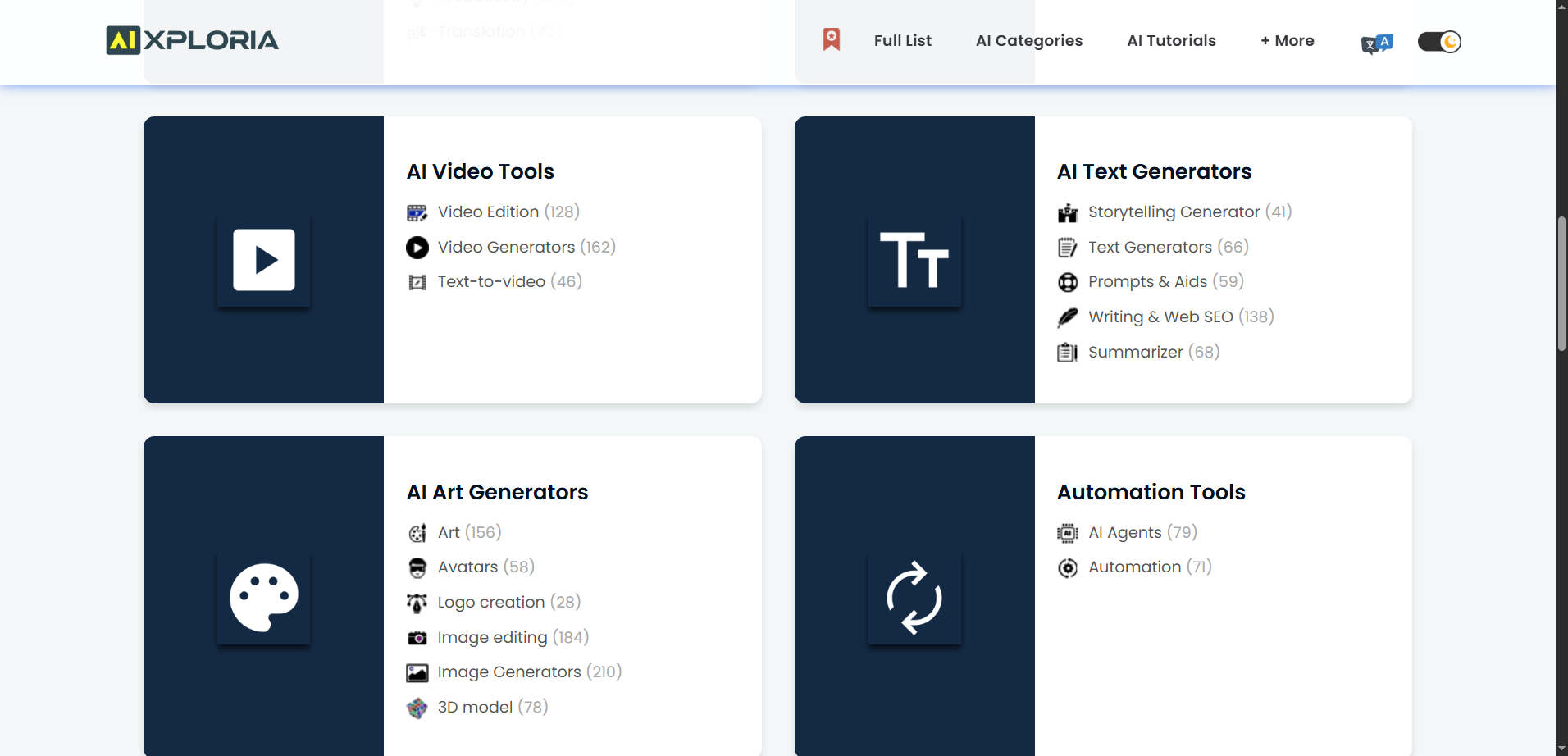The image size is (1568, 756).
Task: Open the AI Art Generators heading
Action: click(498, 492)
